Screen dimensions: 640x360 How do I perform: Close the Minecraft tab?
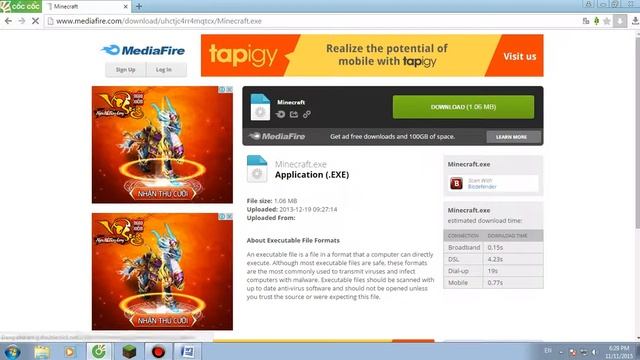coord(125,7)
